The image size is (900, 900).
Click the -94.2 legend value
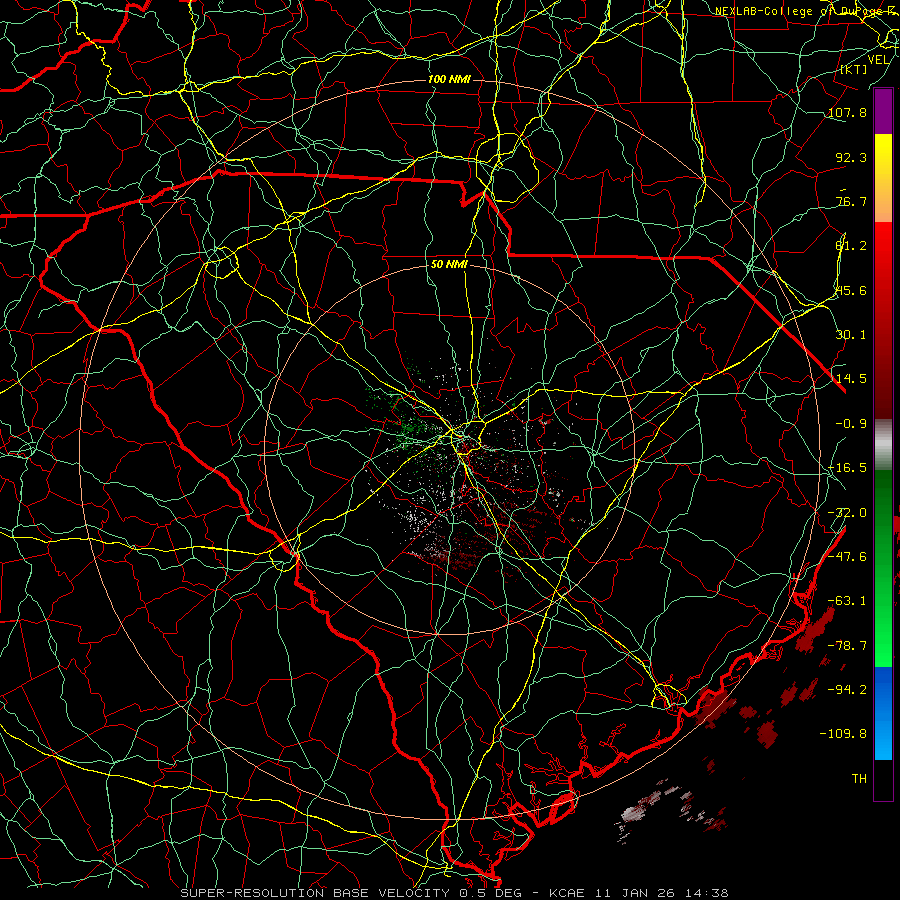coord(847,690)
